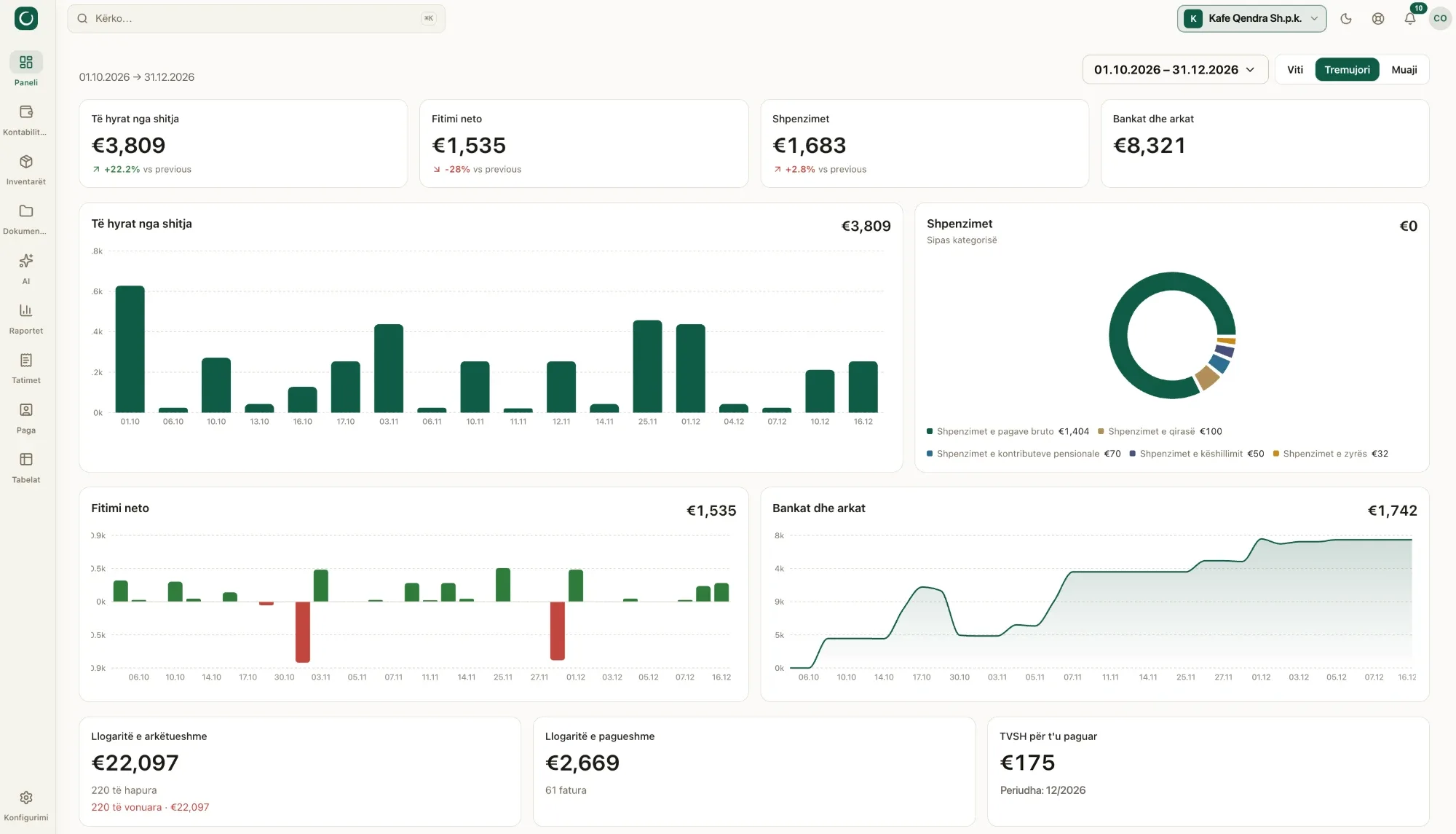Open the Dokumentet folder icon

tap(26, 211)
